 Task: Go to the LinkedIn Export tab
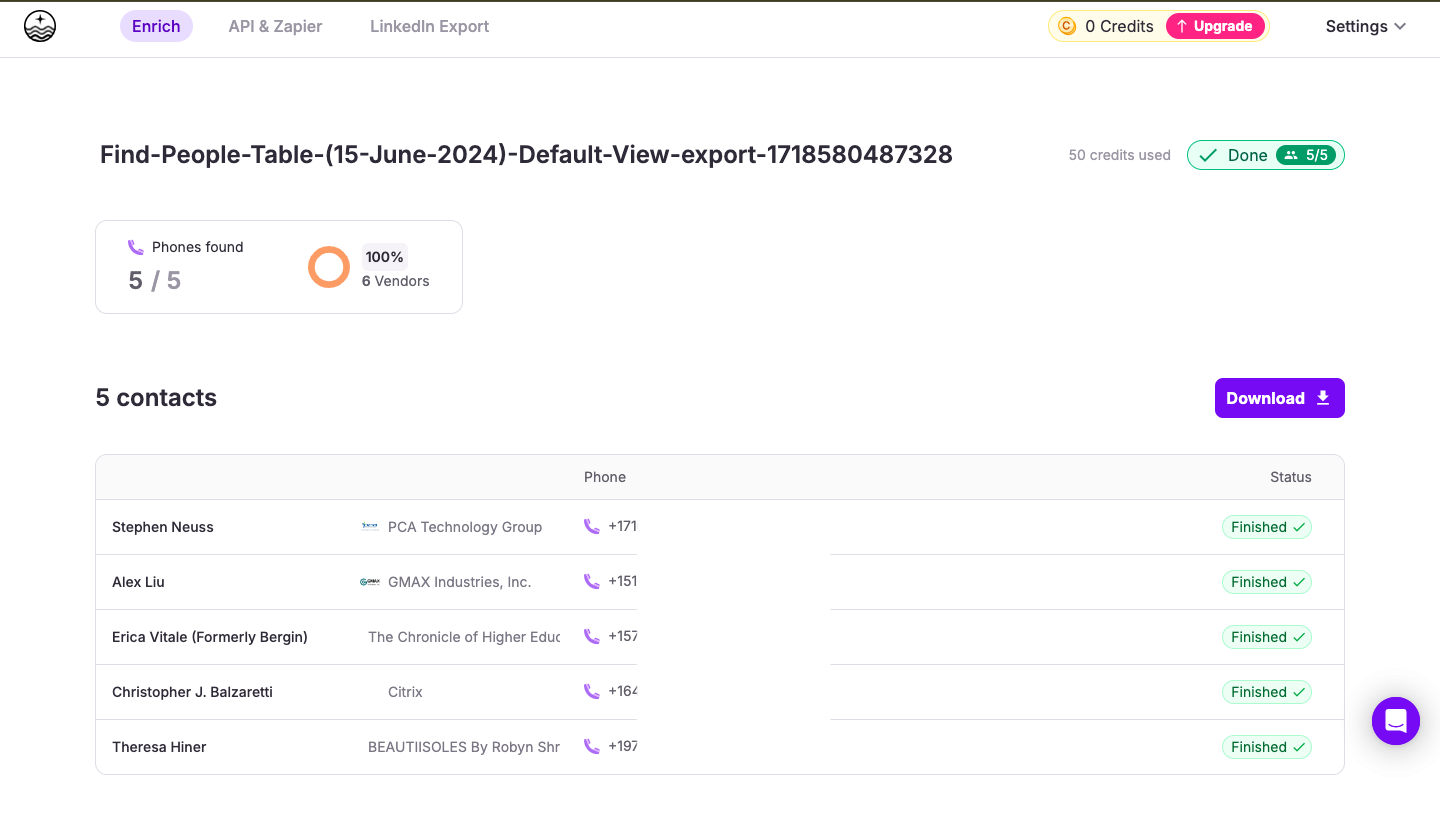[429, 27]
